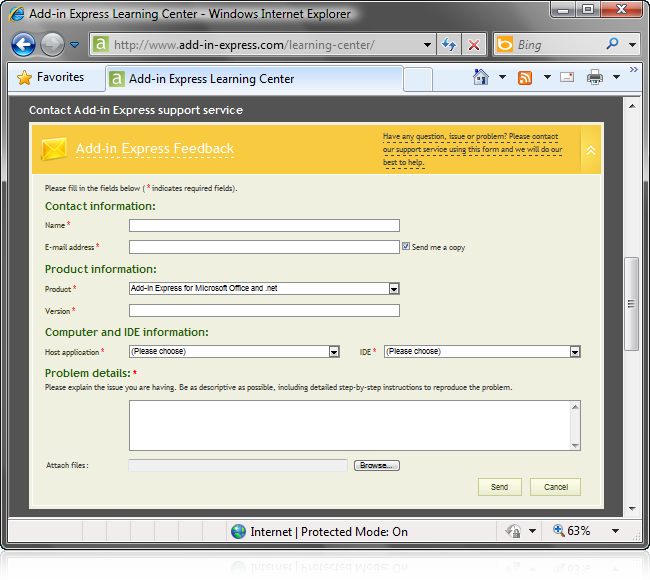Screen dimensions: 650x580
Task: Click the Read Mail icon
Action: coord(567,77)
